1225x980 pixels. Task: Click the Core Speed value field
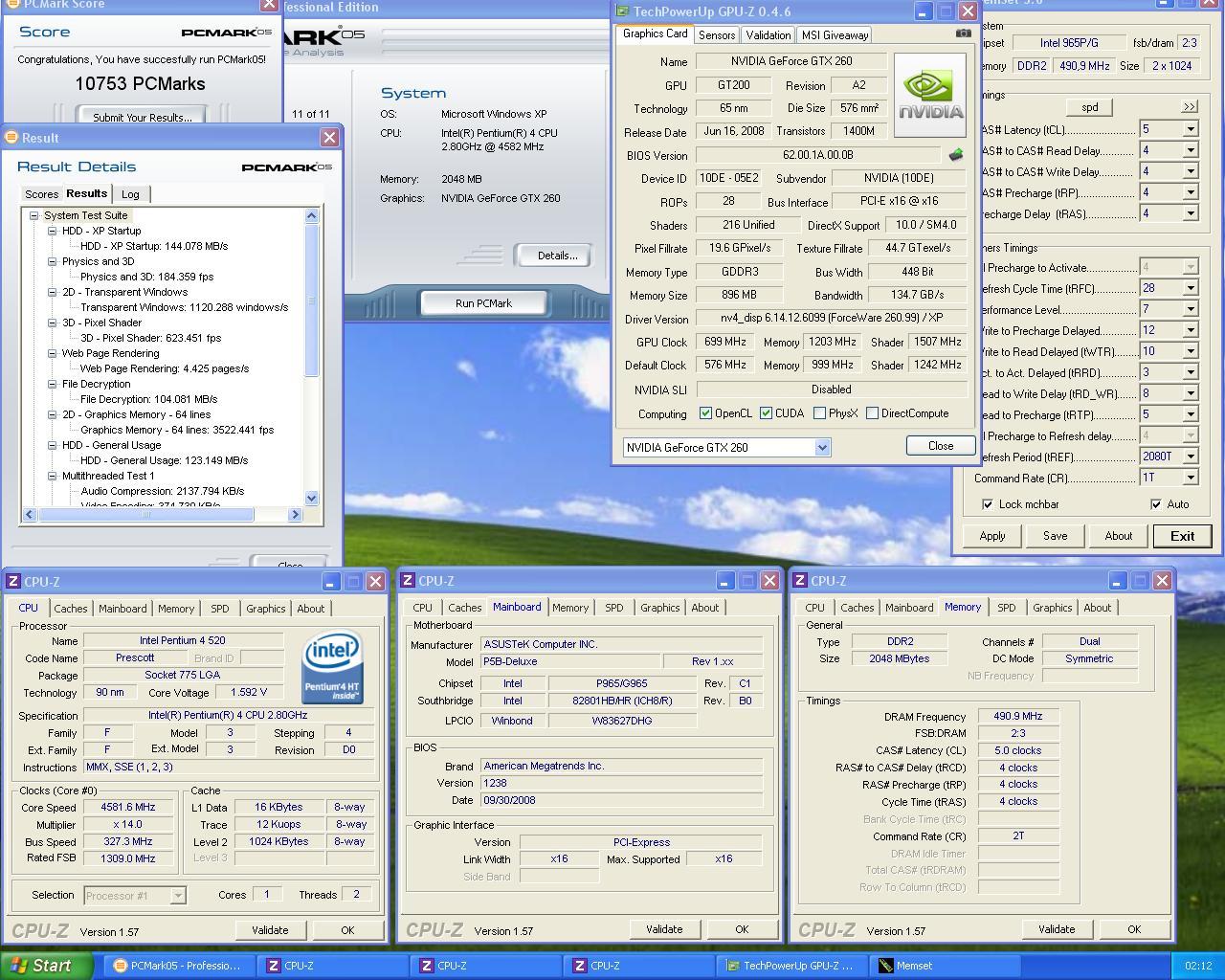tap(128, 807)
